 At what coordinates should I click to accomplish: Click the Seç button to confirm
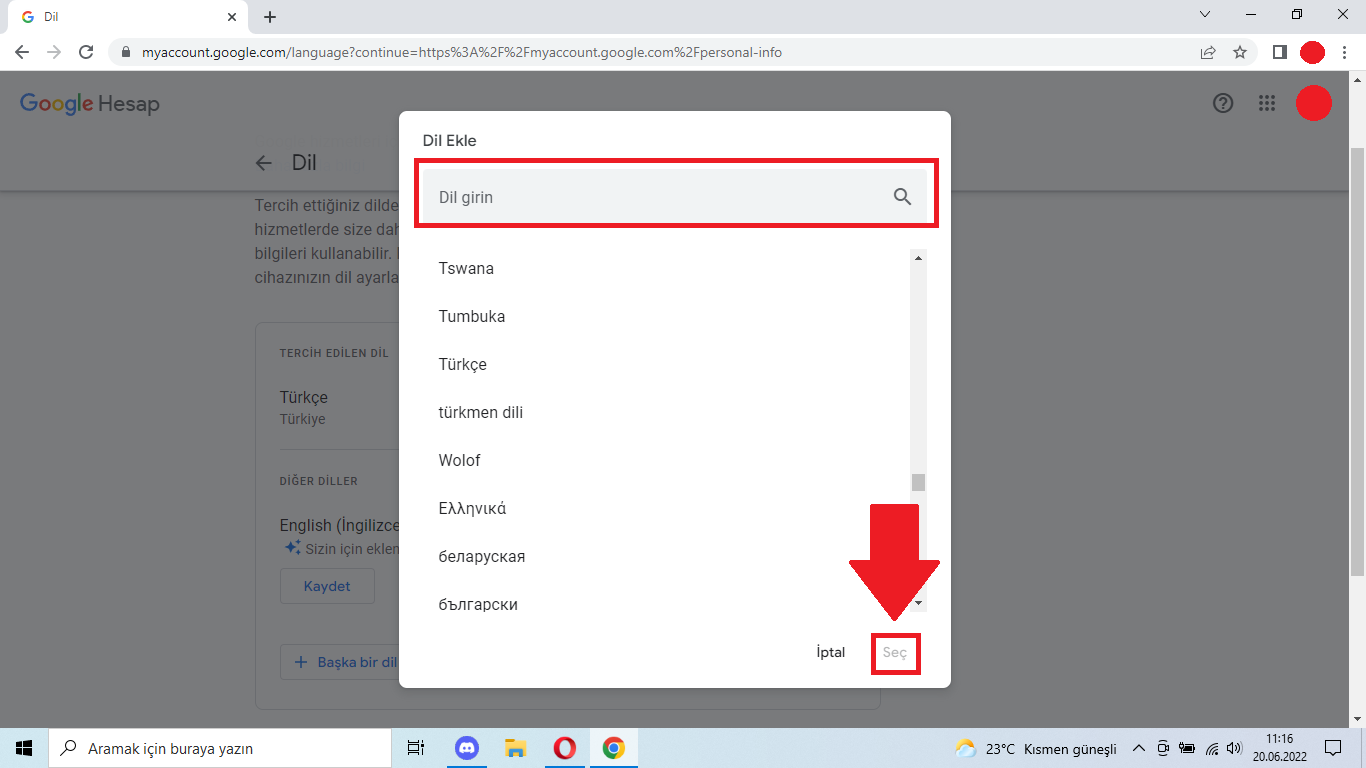[x=894, y=653]
